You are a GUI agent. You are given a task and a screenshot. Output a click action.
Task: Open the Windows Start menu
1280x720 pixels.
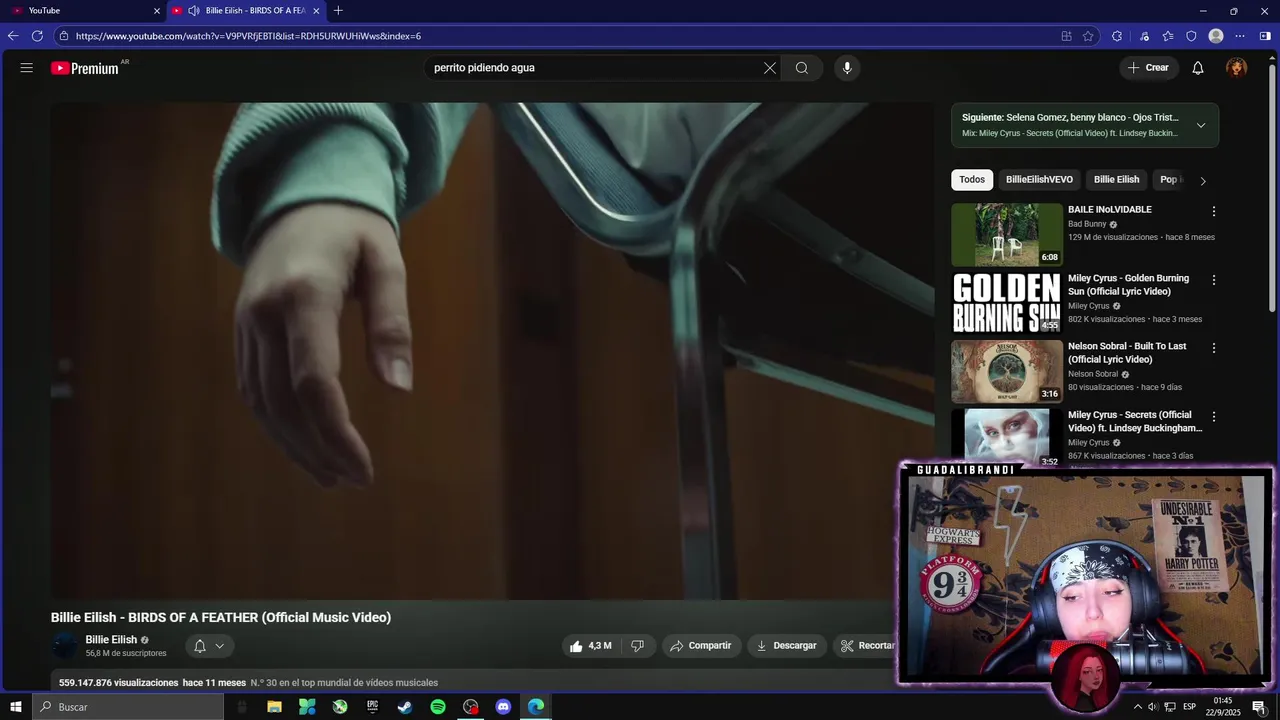16,707
